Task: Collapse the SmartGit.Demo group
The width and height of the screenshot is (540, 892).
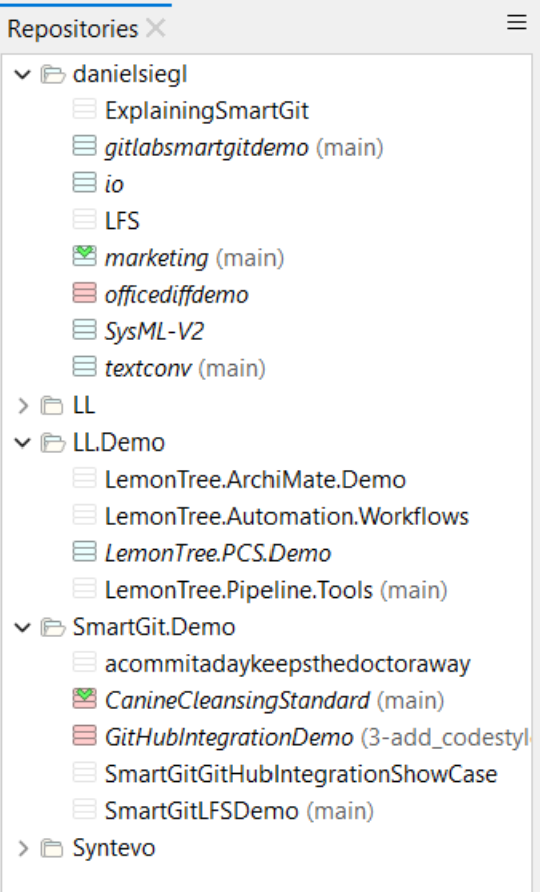Action: point(22,627)
